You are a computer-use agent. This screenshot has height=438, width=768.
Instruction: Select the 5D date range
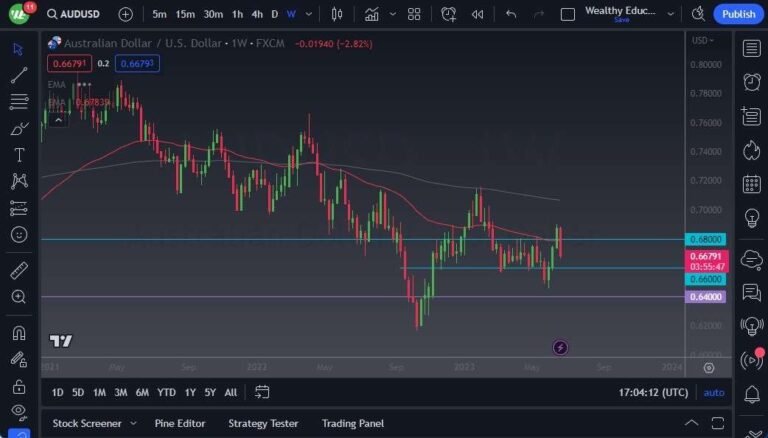78,392
